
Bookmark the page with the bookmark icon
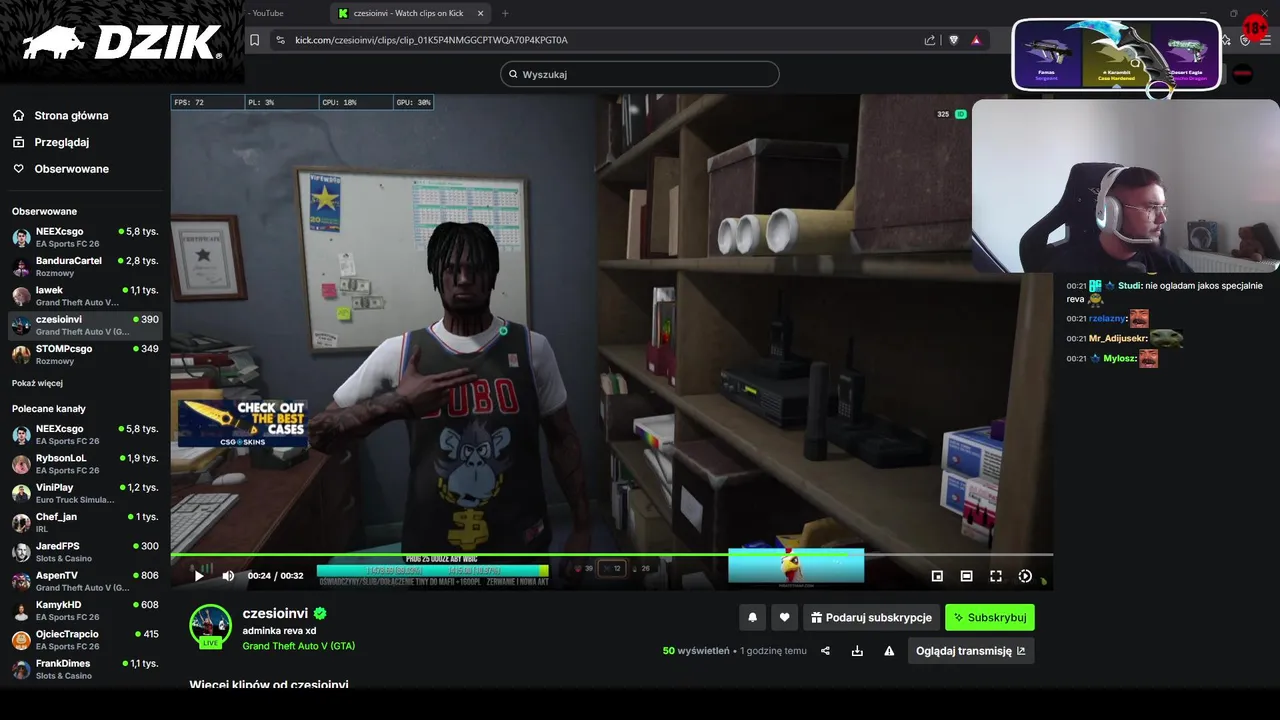point(255,40)
